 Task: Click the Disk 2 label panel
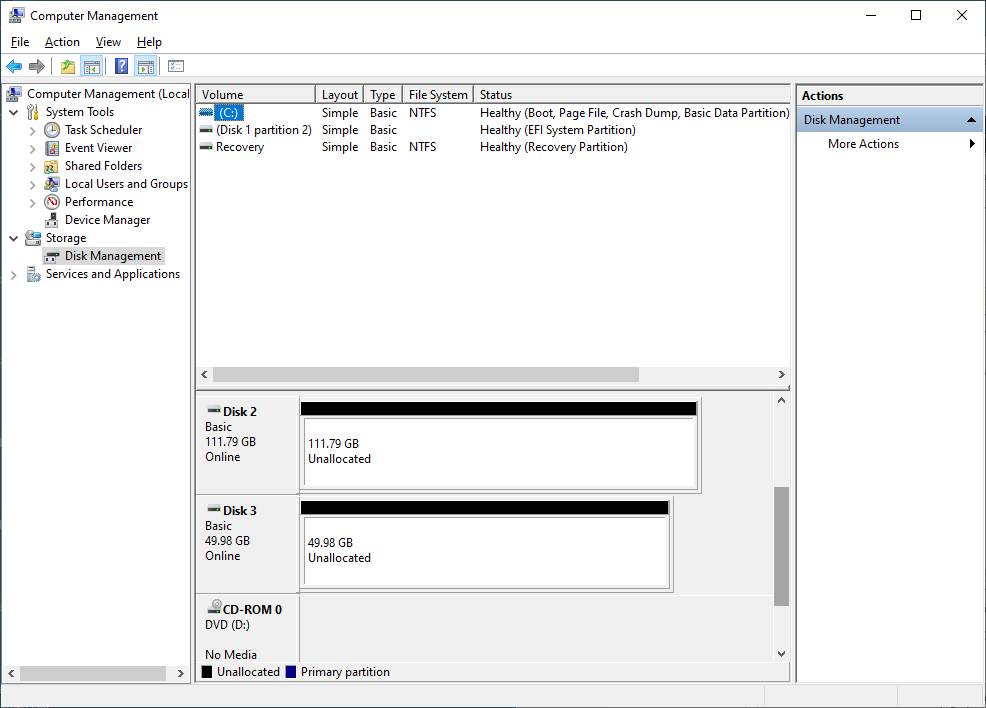(x=247, y=444)
